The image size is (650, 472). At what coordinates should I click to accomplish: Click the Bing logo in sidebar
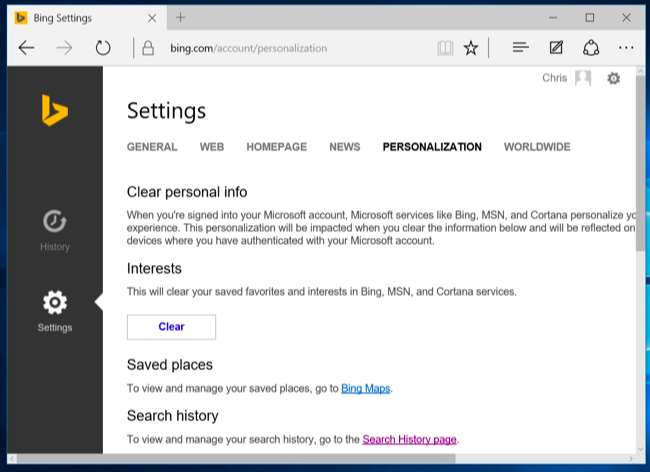[54, 110]
